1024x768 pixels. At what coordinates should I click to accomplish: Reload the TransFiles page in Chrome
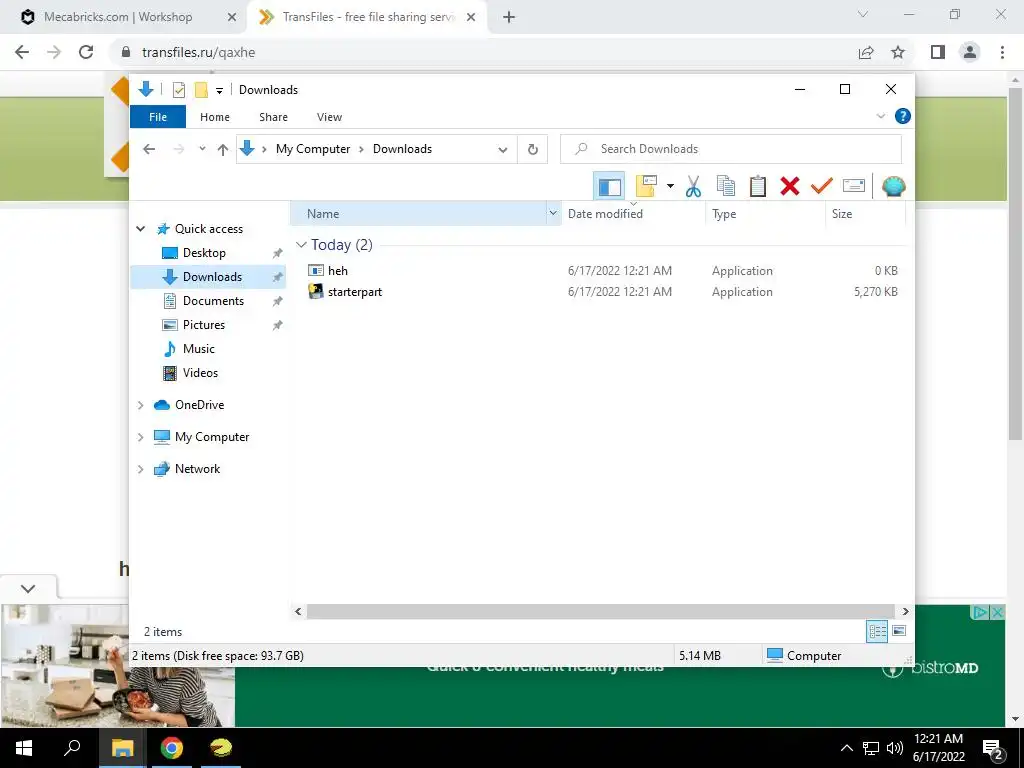pyautogui.click(x=86, y=52)
